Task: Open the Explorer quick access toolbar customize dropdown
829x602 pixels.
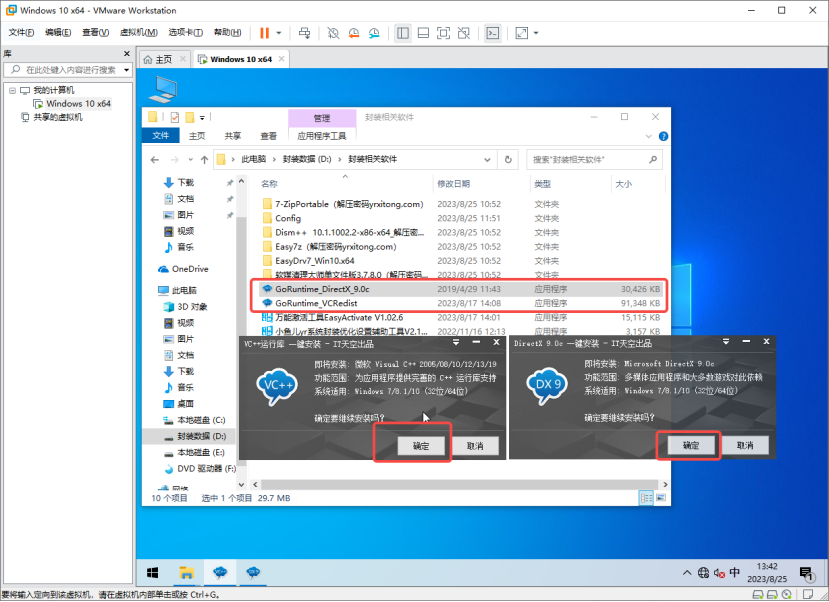Action: [x=202, y=118]
